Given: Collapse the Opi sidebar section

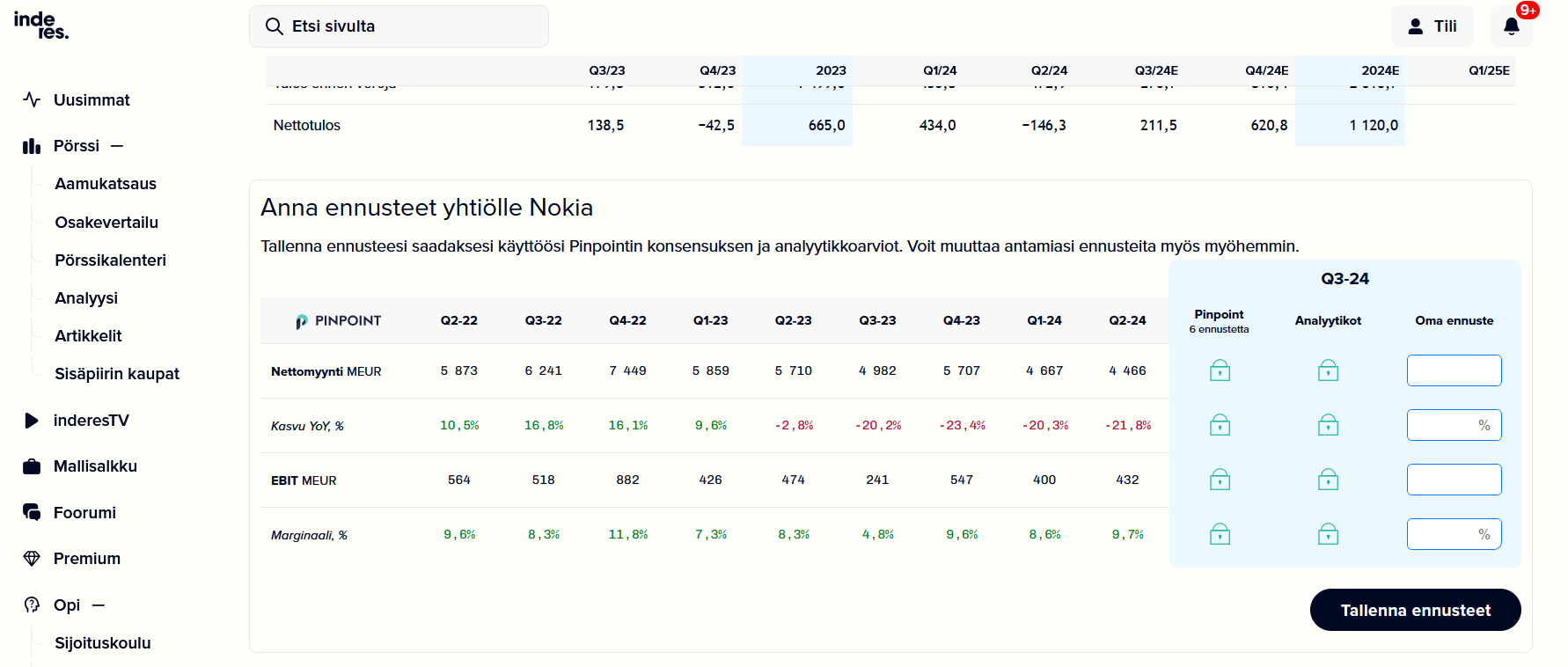Looking at the screenshot, I should point(99,605).
